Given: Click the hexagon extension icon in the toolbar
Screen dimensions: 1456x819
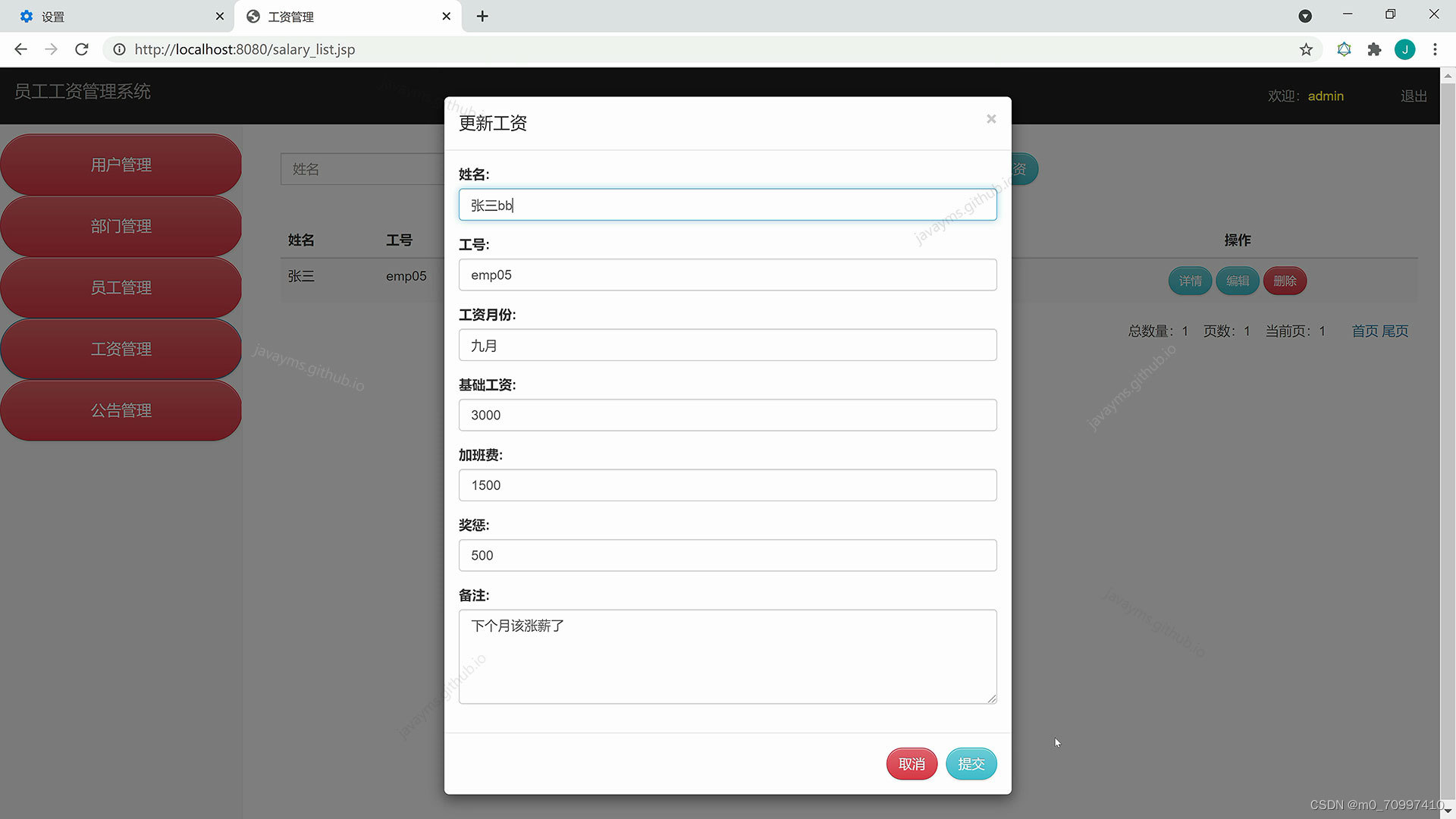Looking at the screenshot, I should click(1344, 49).
